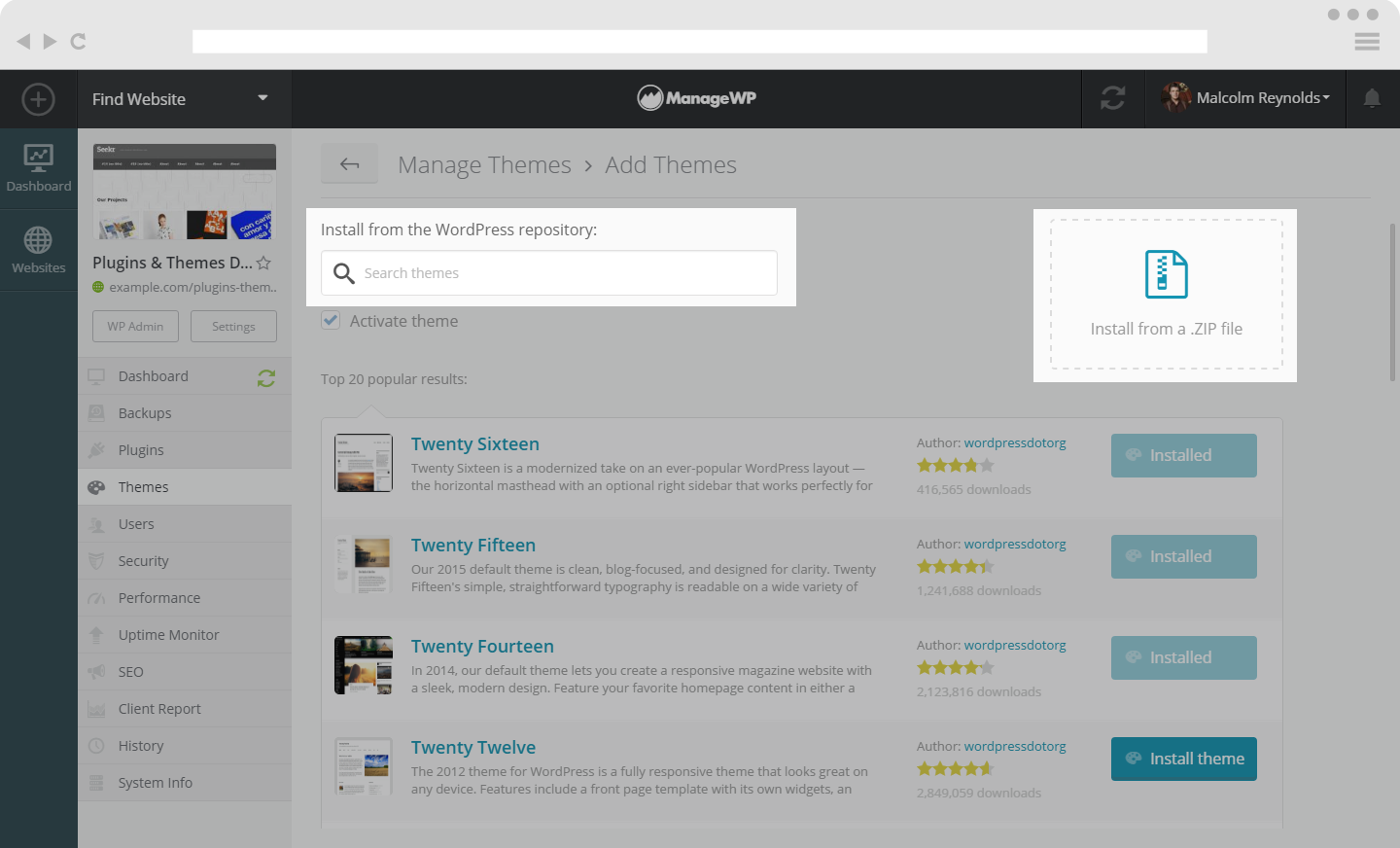Star the Plugins & Themes site as favorite
The image size is (1400, 848).
(263, 263)
